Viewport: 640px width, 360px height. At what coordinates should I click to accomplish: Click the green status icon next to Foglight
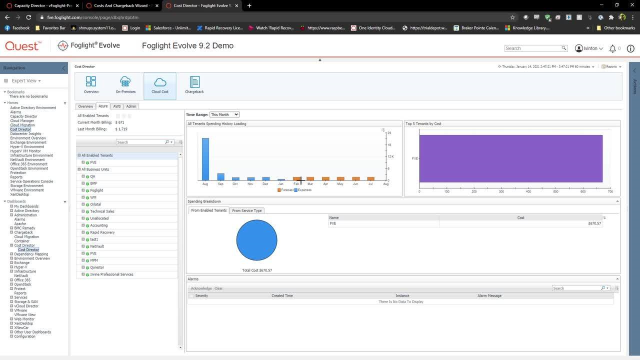click(x=87, y=191)
